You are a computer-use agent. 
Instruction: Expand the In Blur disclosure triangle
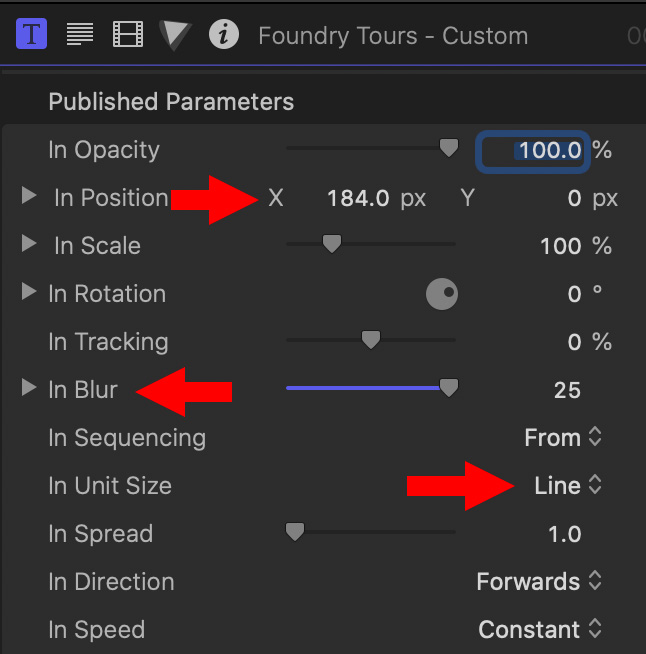point(29,387)
